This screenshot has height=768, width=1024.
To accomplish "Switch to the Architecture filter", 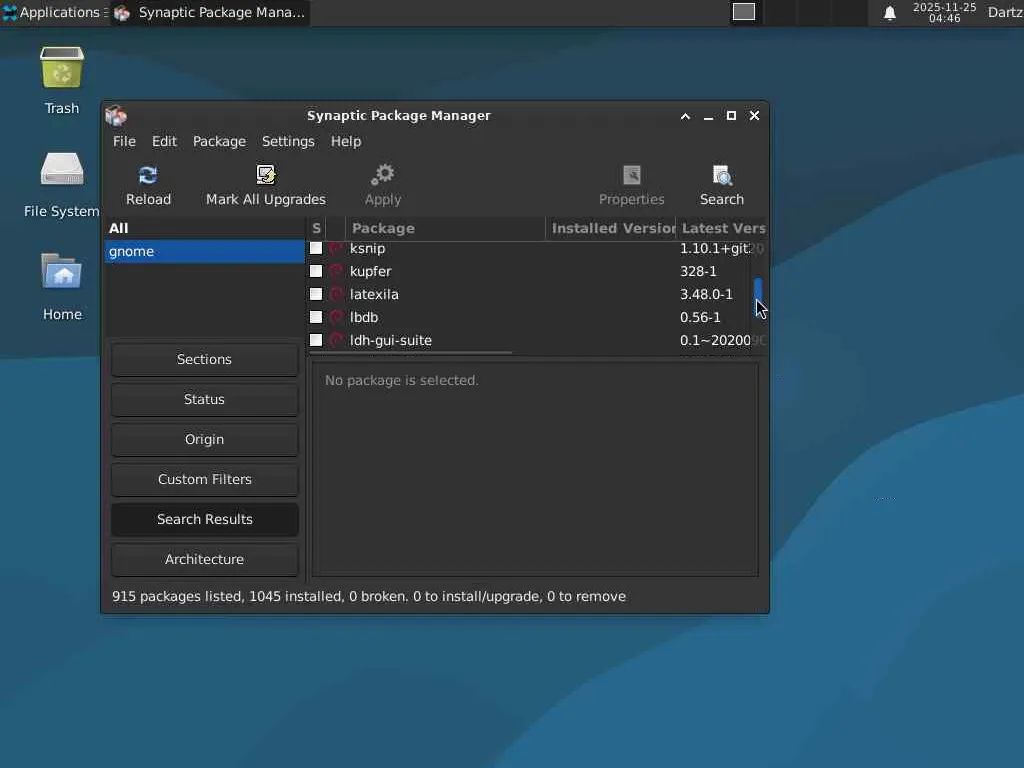I will click(204, 559).
